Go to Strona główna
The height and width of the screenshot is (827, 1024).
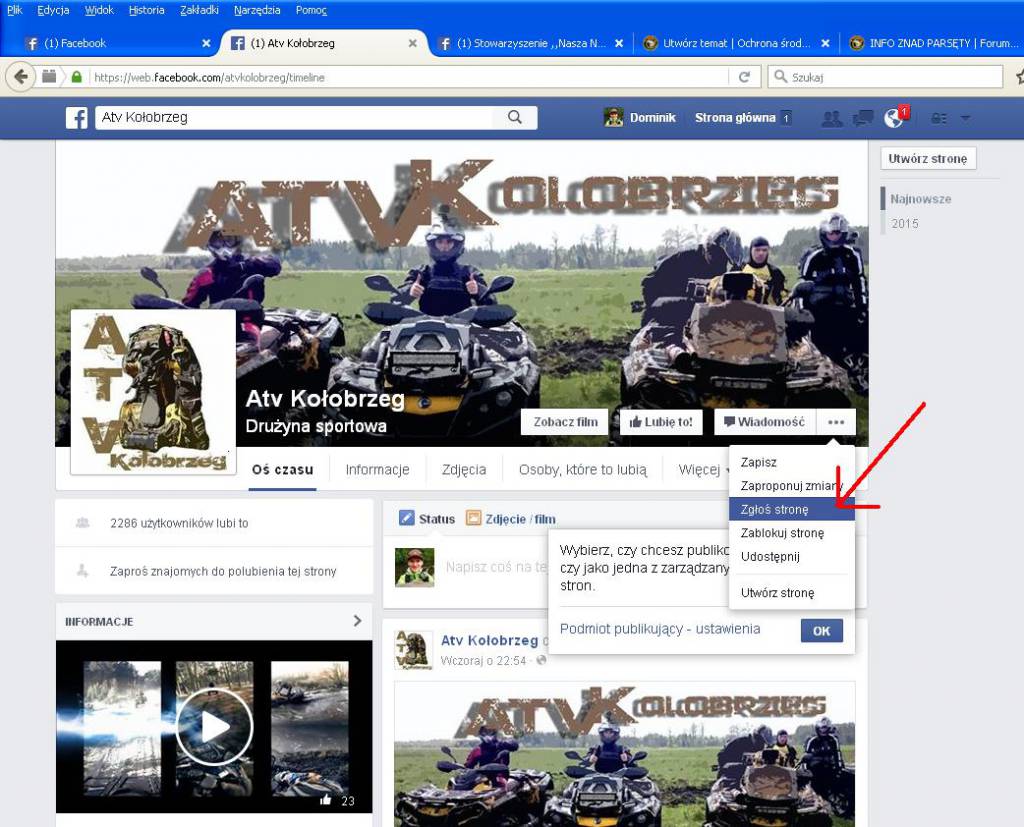tap(735, 118)
